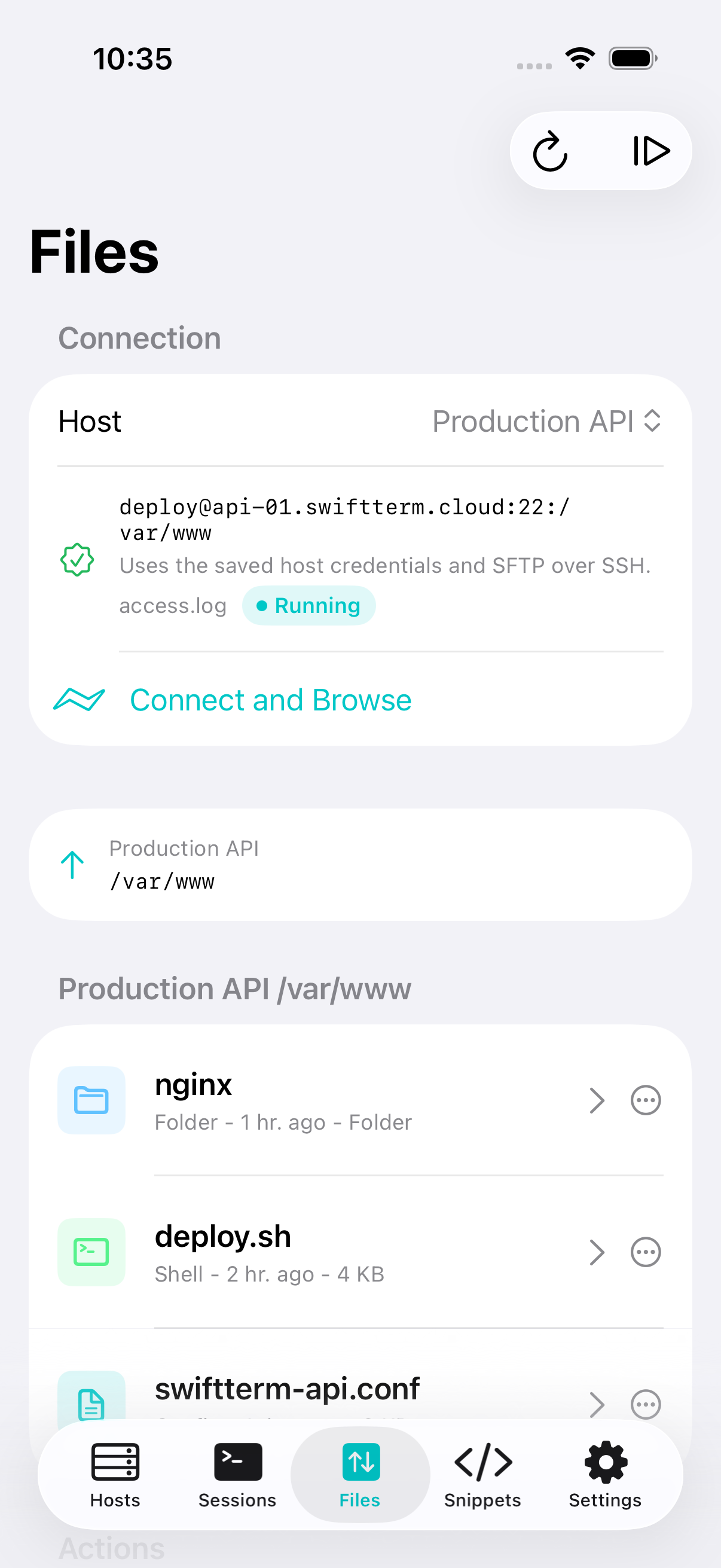
Task: Tap the play/resume transfer icon
Action: (x=650, y=151)
